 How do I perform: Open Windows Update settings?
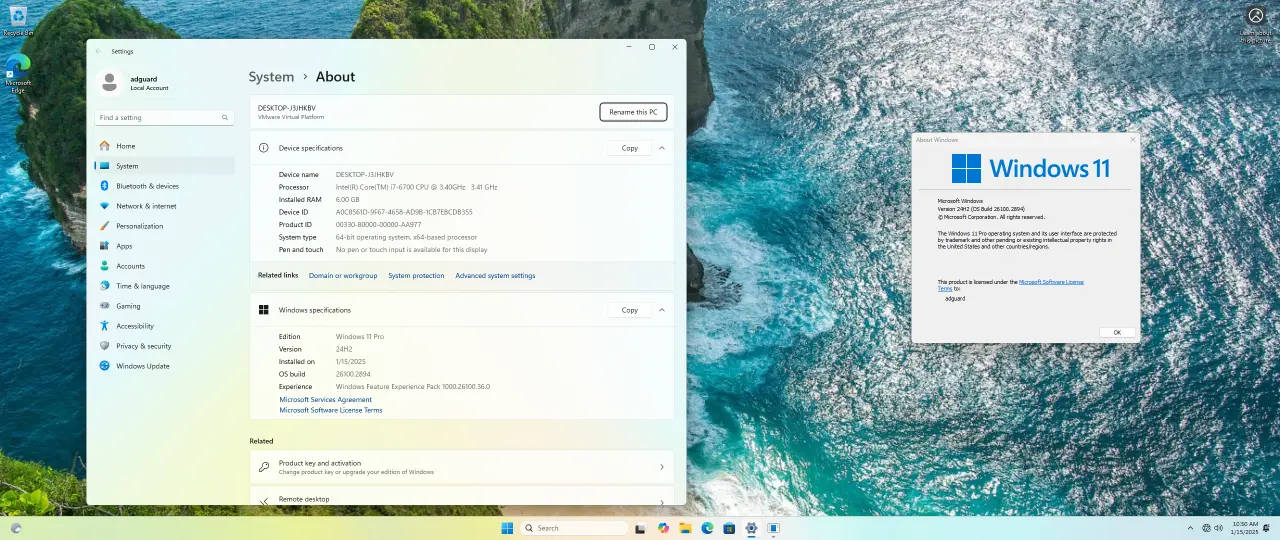[x=165, y=366]
